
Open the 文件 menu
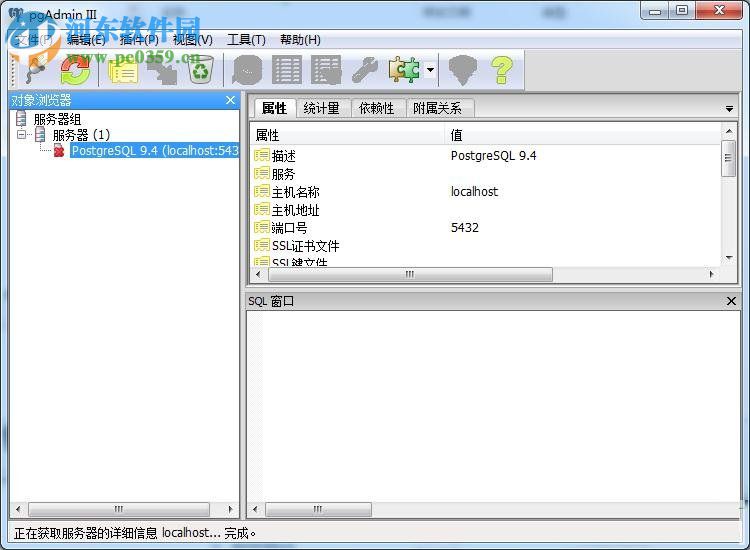33,40
